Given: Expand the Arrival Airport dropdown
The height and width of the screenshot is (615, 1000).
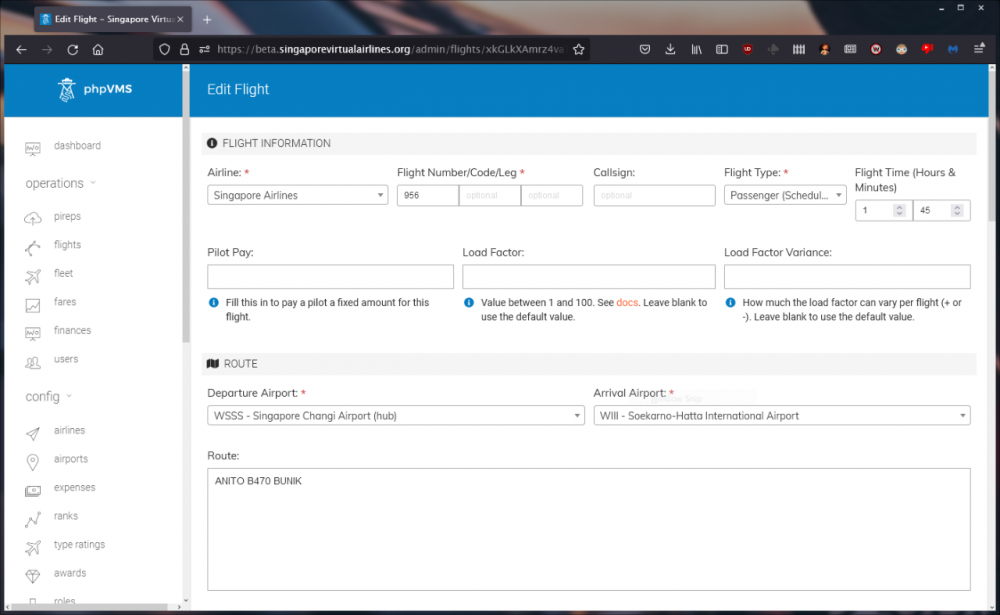Looking at the screenshot, I should (781, 416).
